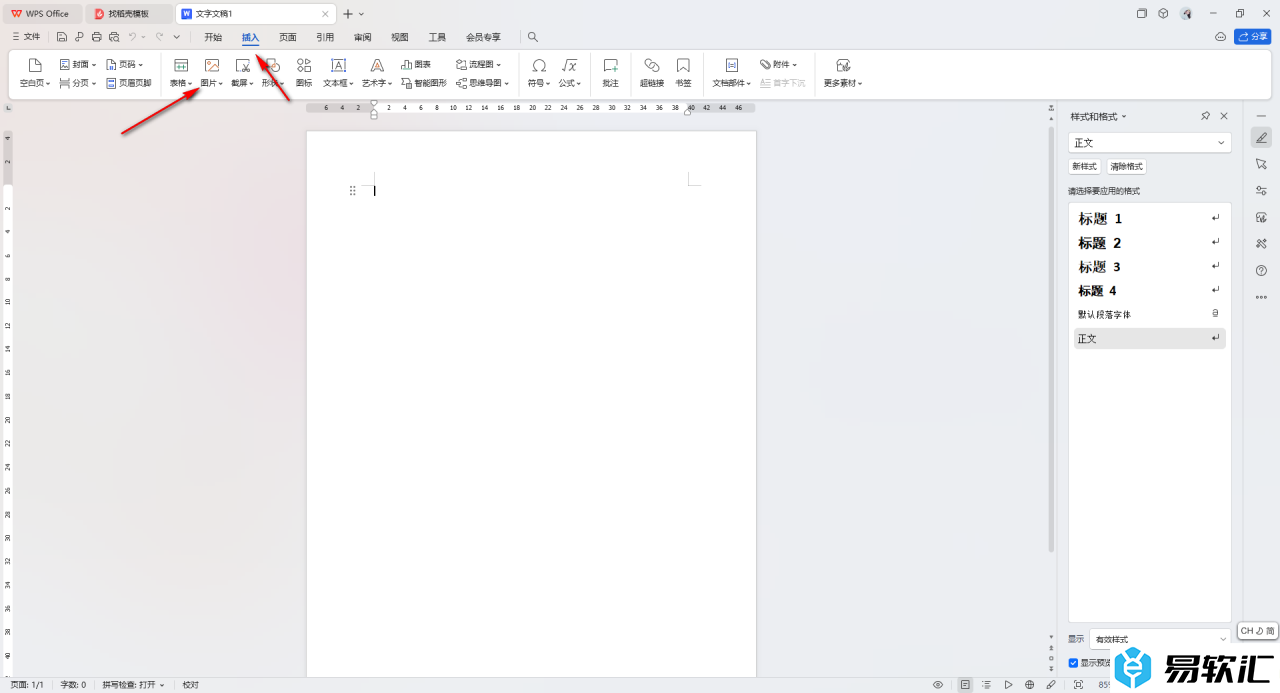Click the help question mark in sidebar
Image resolution: width=1280 pixels, height=693 pixels.
pos(1261,270)
